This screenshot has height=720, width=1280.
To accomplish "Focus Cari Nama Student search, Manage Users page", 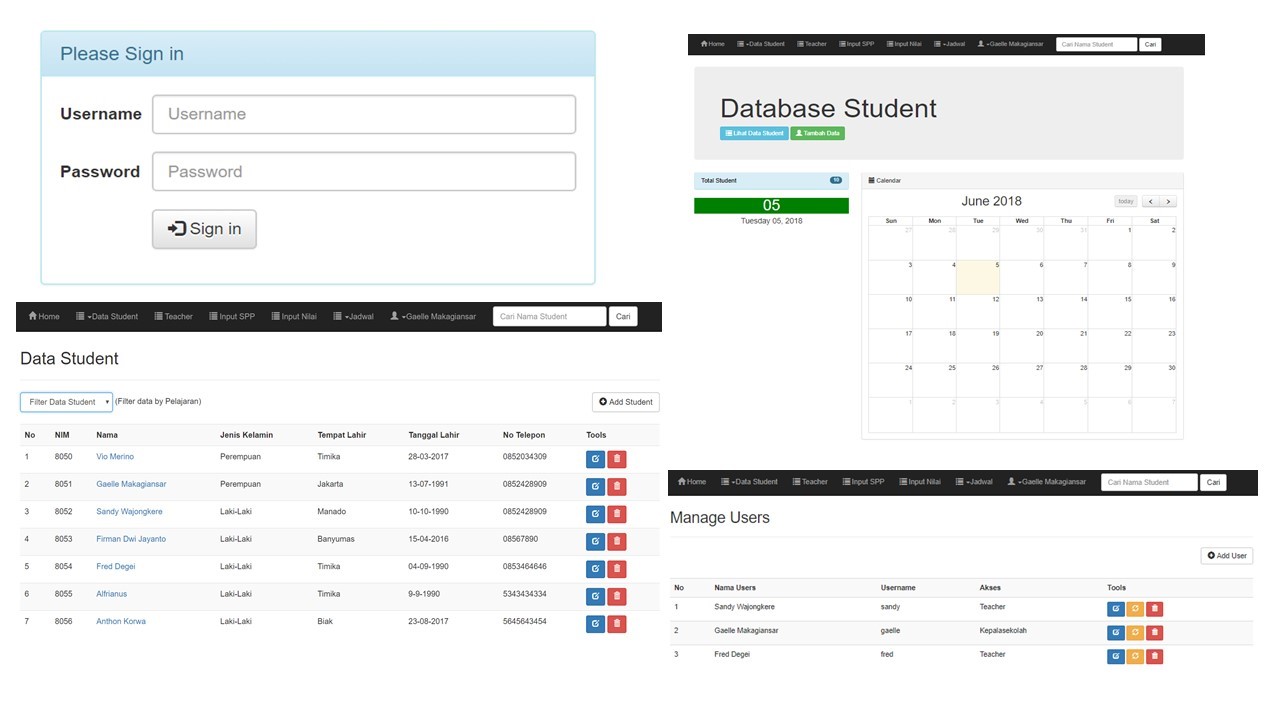I will (x=1150, y=482).
